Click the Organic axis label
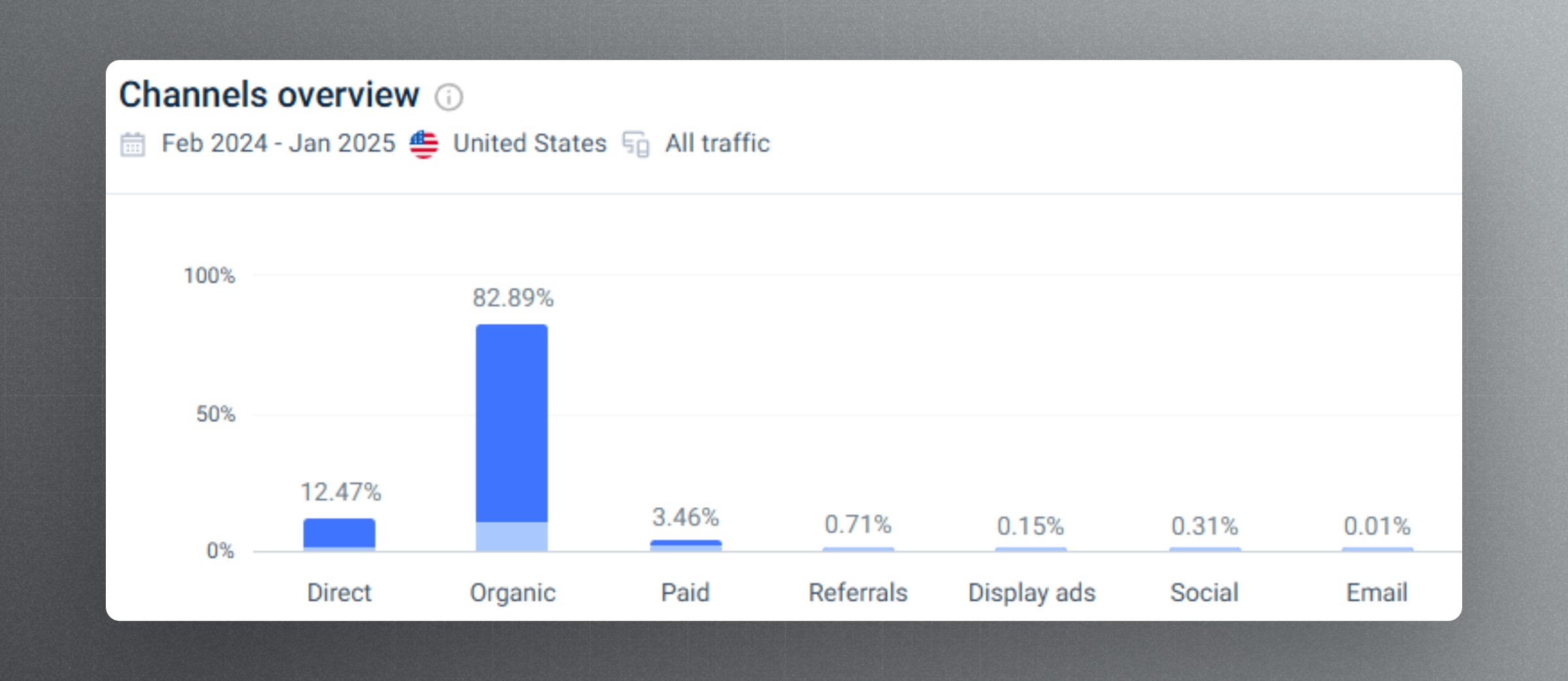This screenshot has height=681, width=1568. [x=513, y=593]
